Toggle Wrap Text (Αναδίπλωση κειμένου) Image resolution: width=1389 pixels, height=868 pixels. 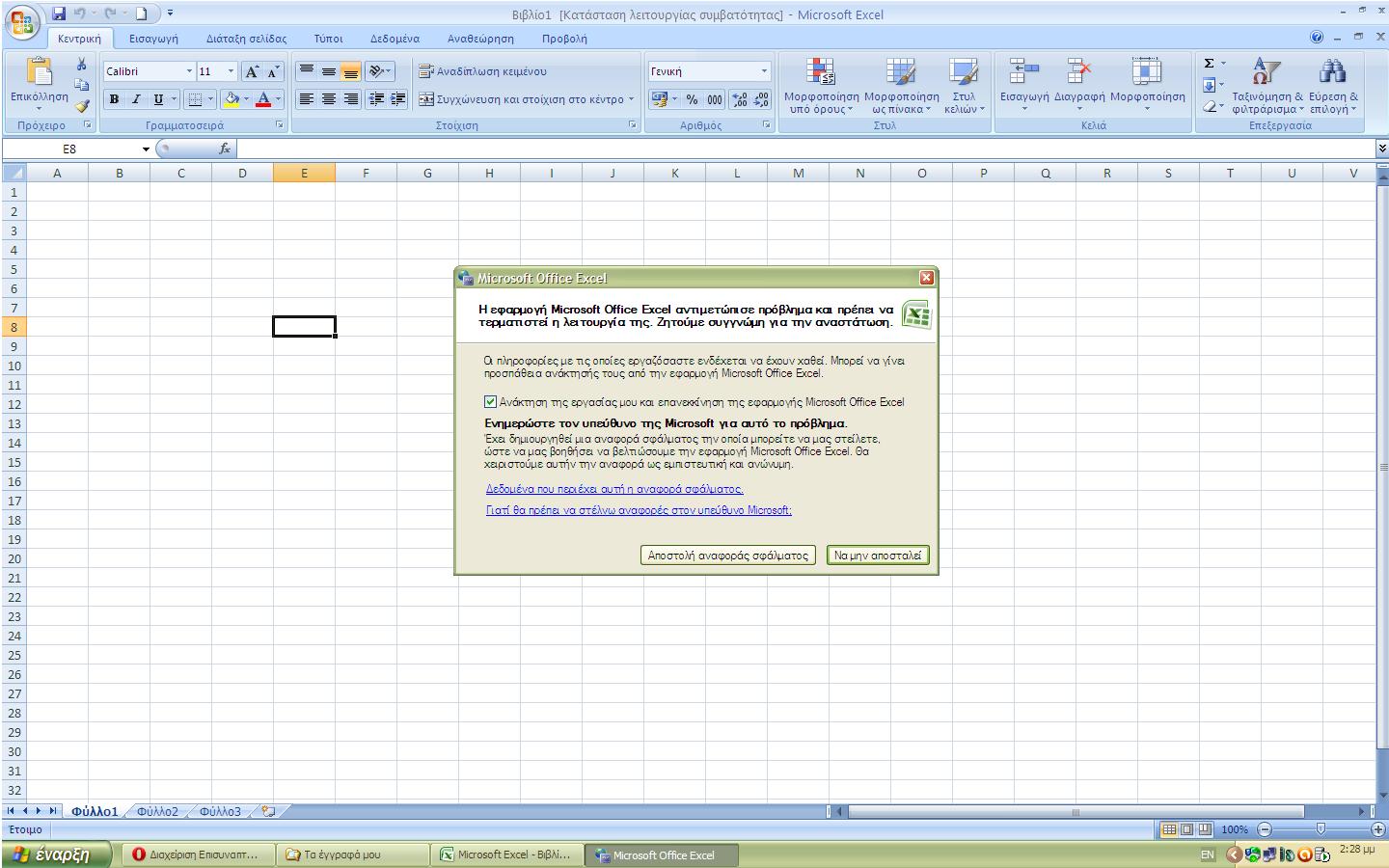[482, 71]
